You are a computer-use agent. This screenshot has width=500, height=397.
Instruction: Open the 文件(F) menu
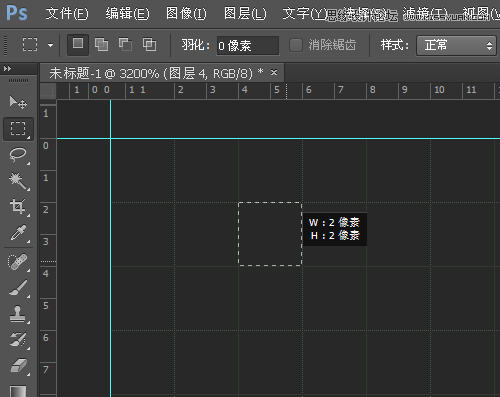point(67,14)
